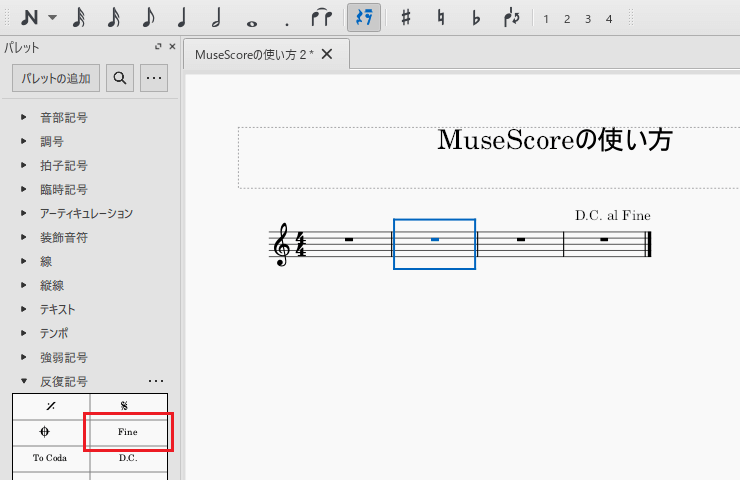Open palette panel more options button

point(154,78)
